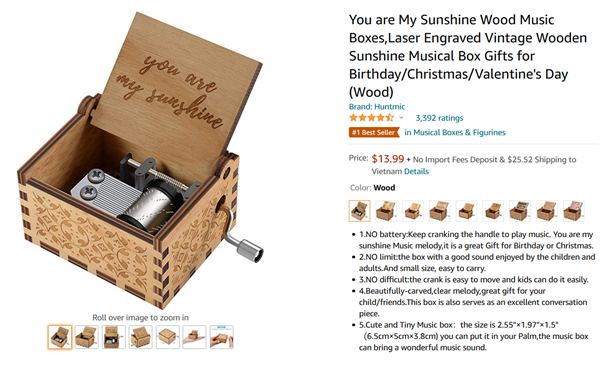The height and width of the screenshot is (370, 611).
Task: Select the first product image thumbnail
Action: pyautogui.click(x=60, y=337)
